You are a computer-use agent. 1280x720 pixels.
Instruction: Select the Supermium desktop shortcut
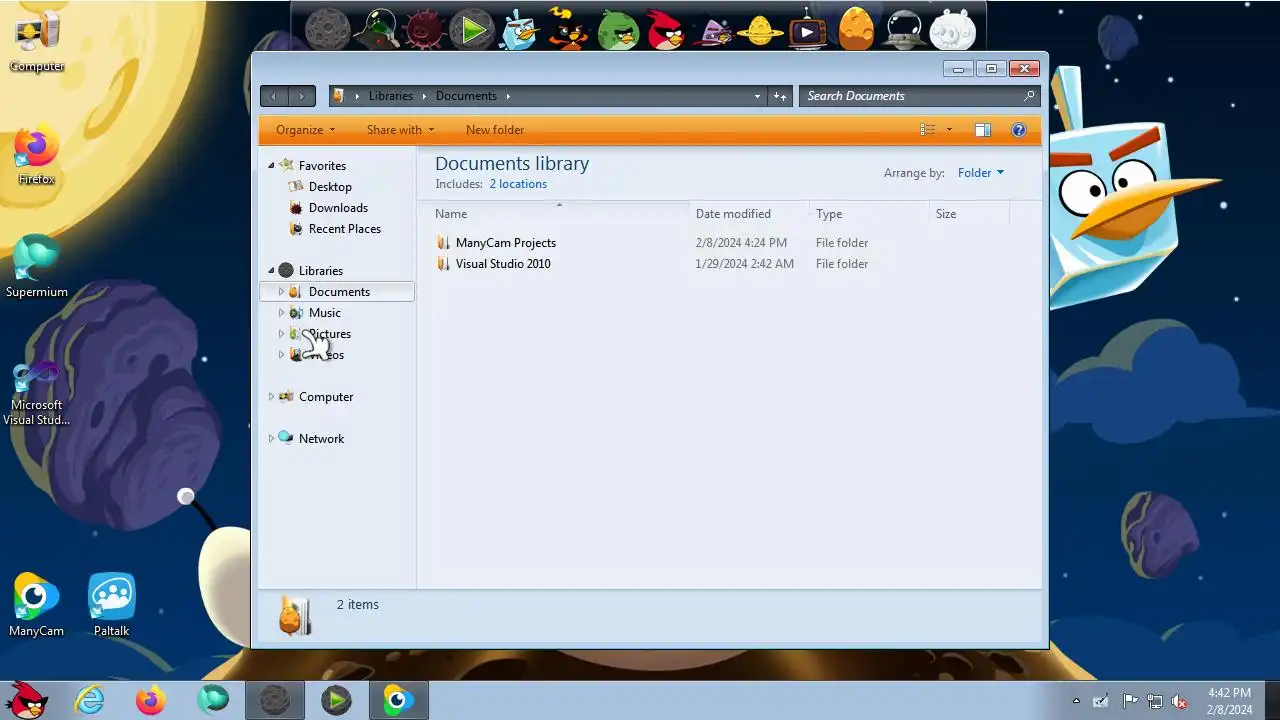pos(37,268)
